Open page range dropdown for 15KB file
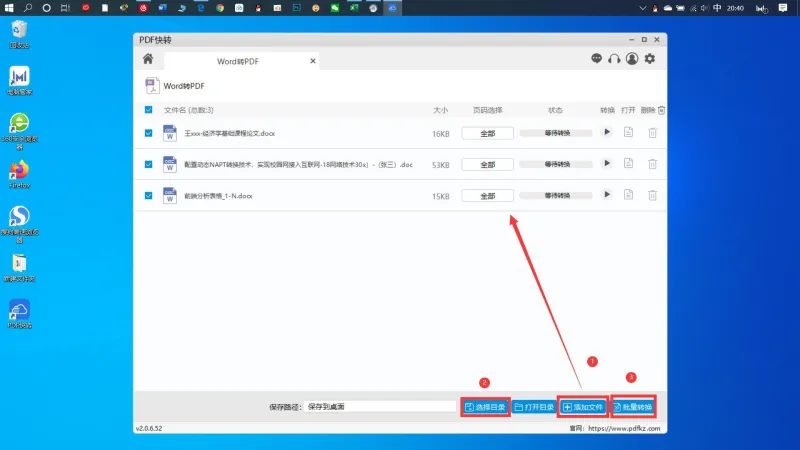Image resolution: width=800 pixels, height=450 pixels. point(487,195)
